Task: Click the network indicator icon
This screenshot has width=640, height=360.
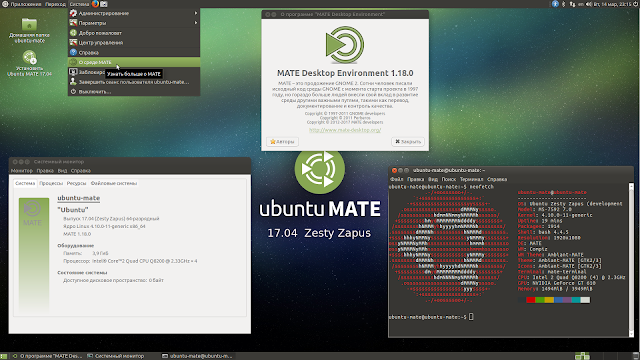Action: [x=572, y=4]
